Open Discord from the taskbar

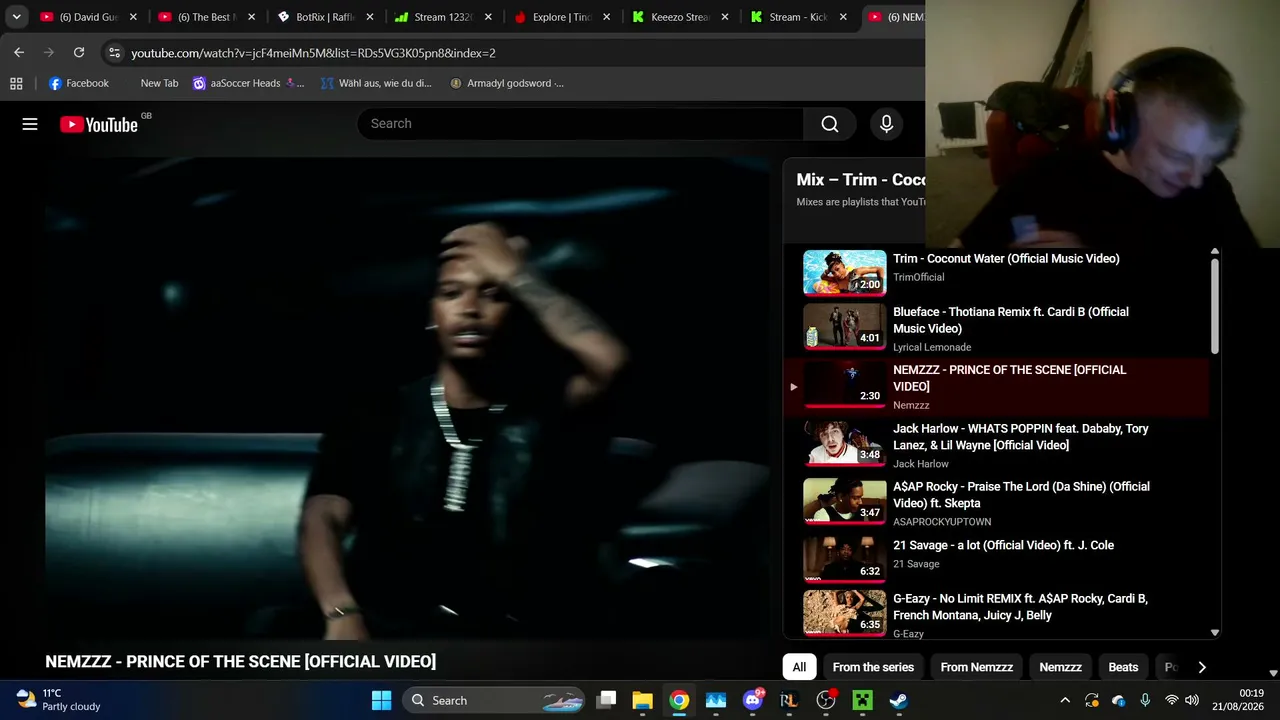coord(753,700)
